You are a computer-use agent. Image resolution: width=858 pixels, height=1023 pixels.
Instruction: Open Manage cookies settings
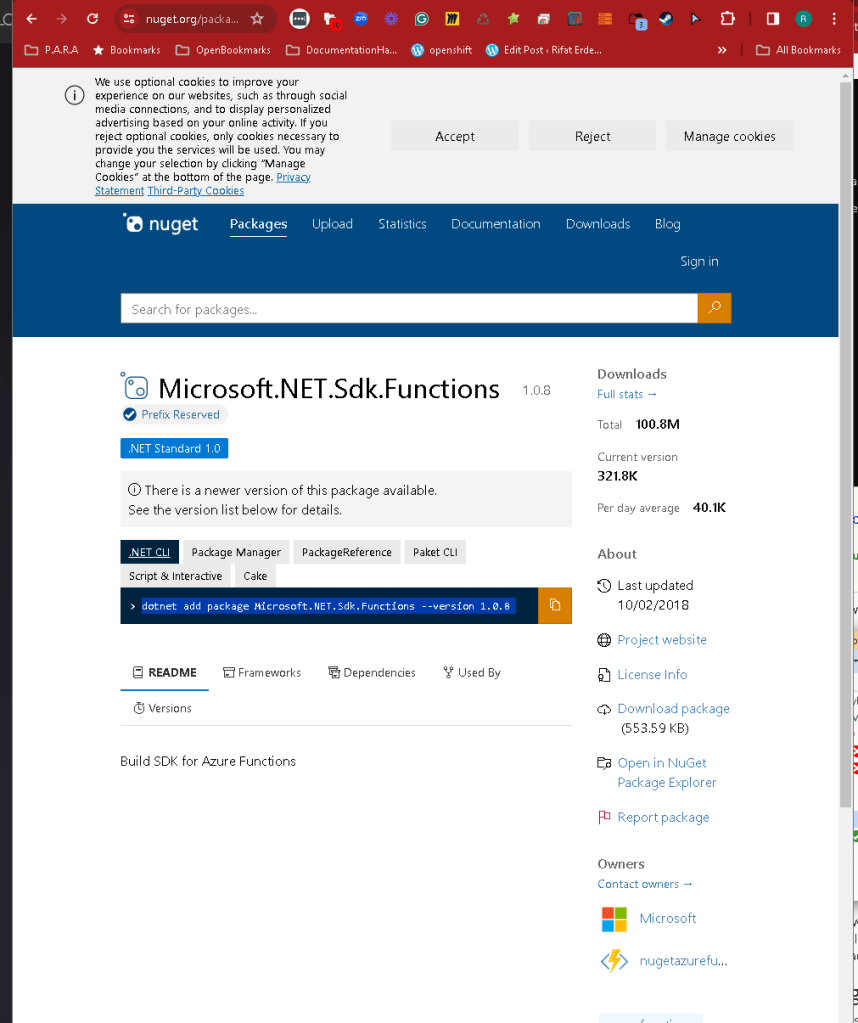729,136
